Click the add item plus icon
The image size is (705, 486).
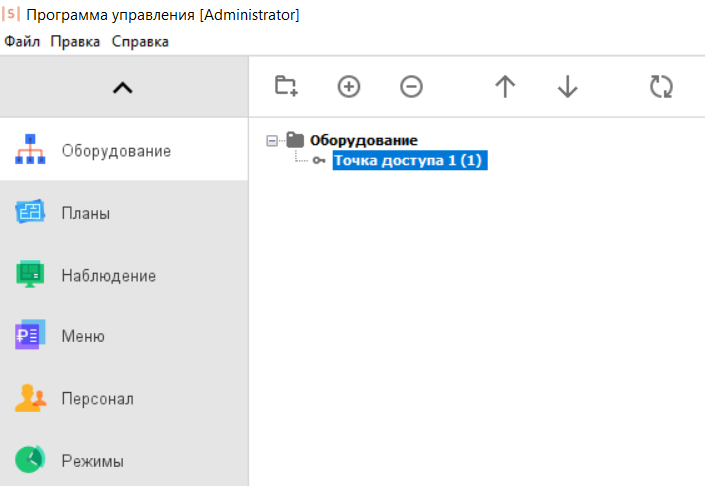click(x=349, y=86)
